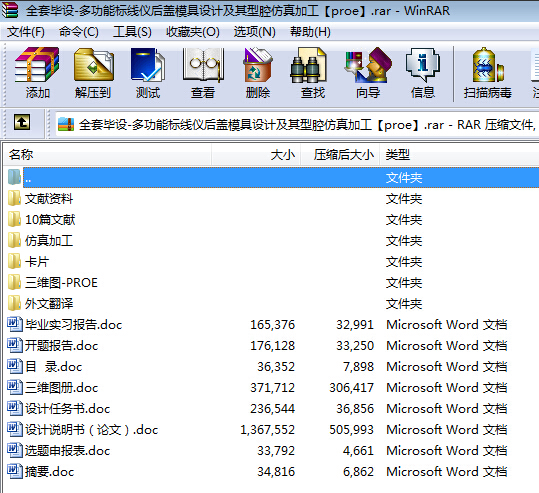The height and width of the screenshot is (493, 539).
Task: Select the file 设计说明书（论文）.doc
Action: click(x=91, y=429)
